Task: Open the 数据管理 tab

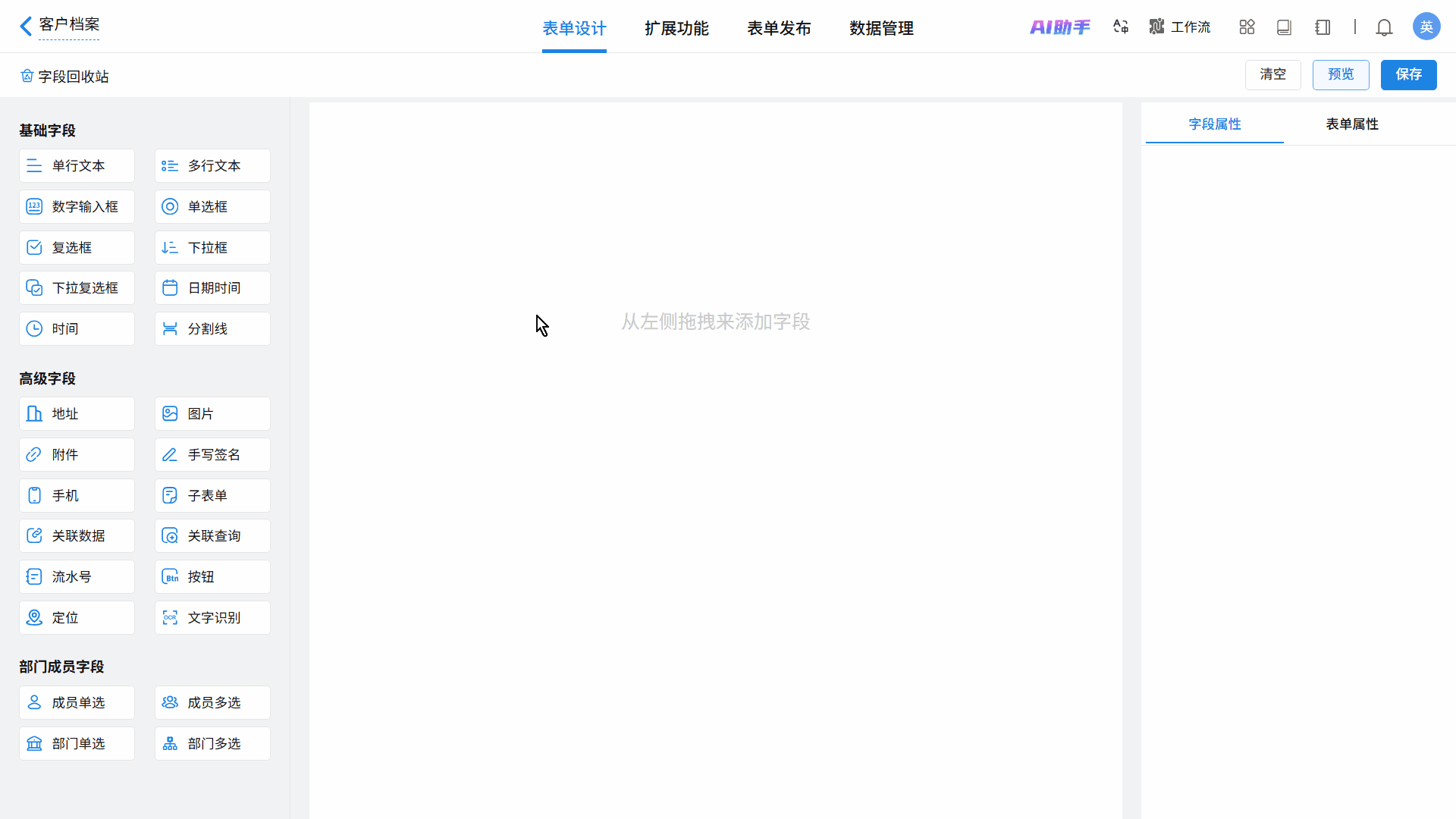Action: coord(881,29)
